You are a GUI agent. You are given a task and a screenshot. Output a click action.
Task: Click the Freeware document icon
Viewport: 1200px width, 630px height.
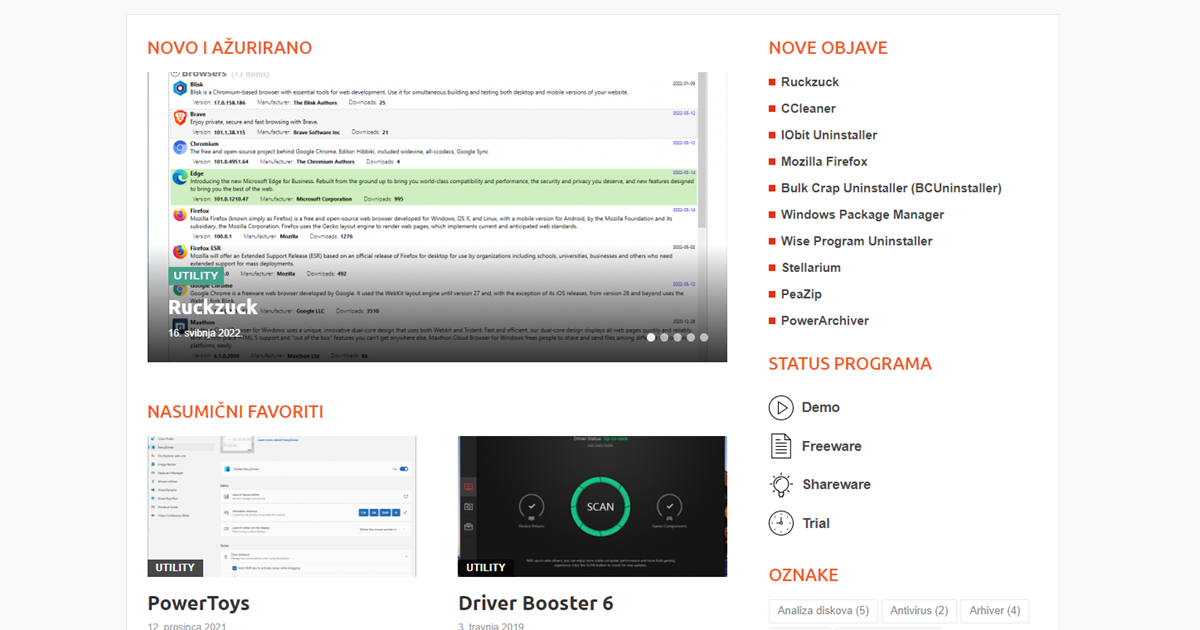pyautogui.click(x=781, y=446)
